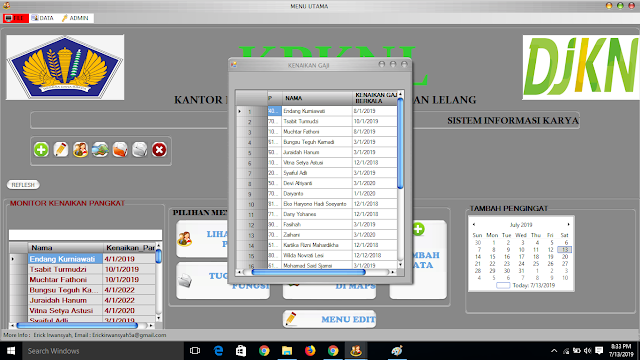640x360 pixels.
Task: Open Firefox from taskbar
Action: (x=310, y=351)
